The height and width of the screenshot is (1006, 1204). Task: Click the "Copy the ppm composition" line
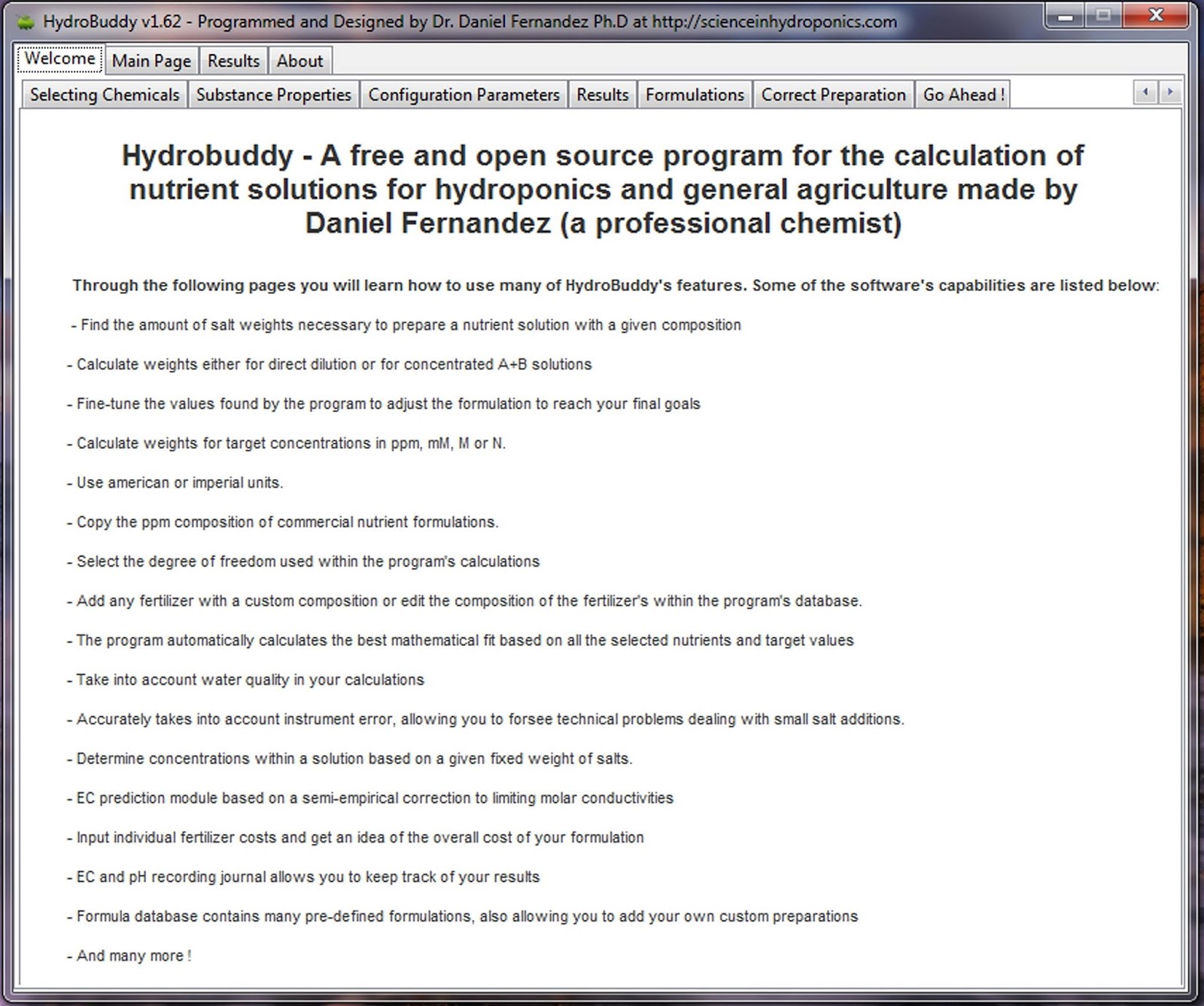coord(282,522)
